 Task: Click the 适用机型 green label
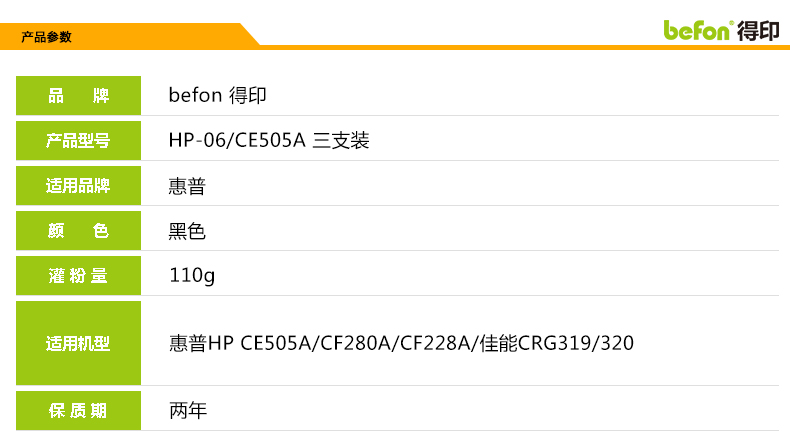[78, 344]
